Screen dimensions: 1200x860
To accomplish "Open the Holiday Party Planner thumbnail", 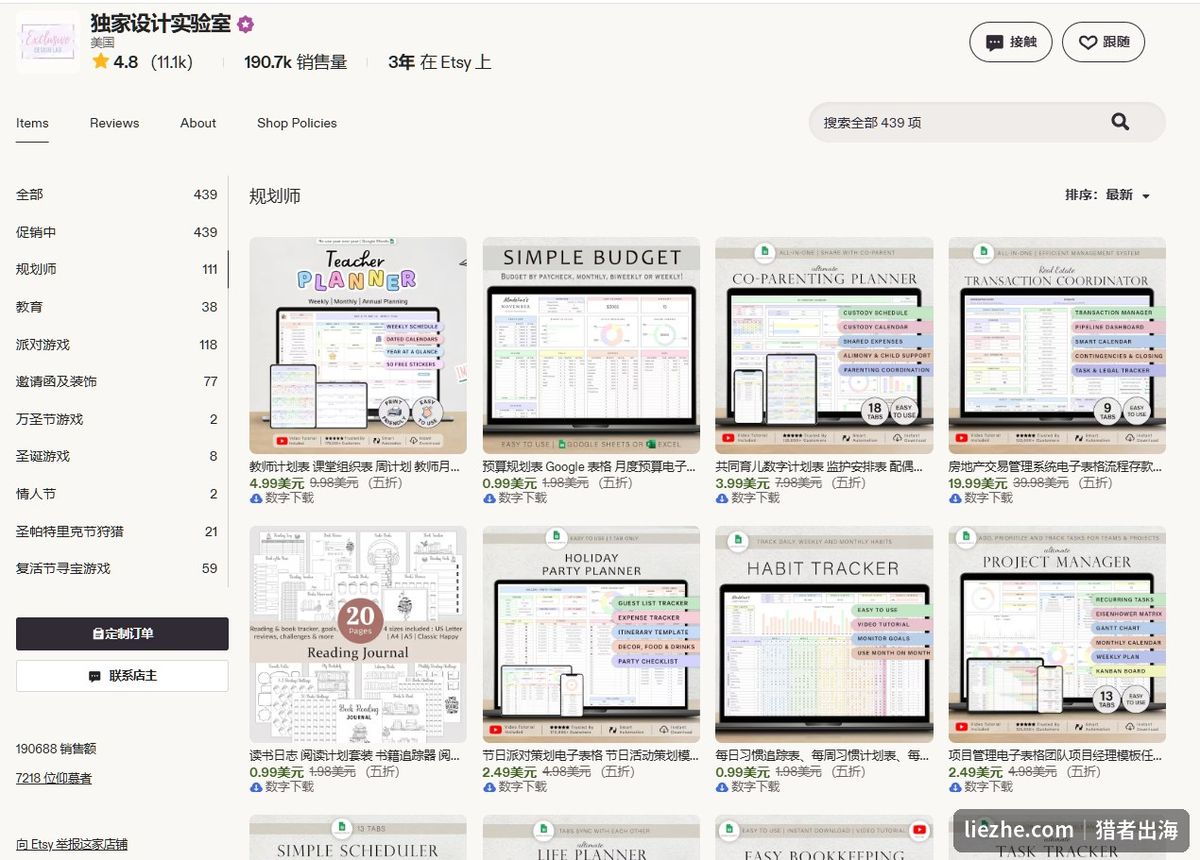I will 591,635.
